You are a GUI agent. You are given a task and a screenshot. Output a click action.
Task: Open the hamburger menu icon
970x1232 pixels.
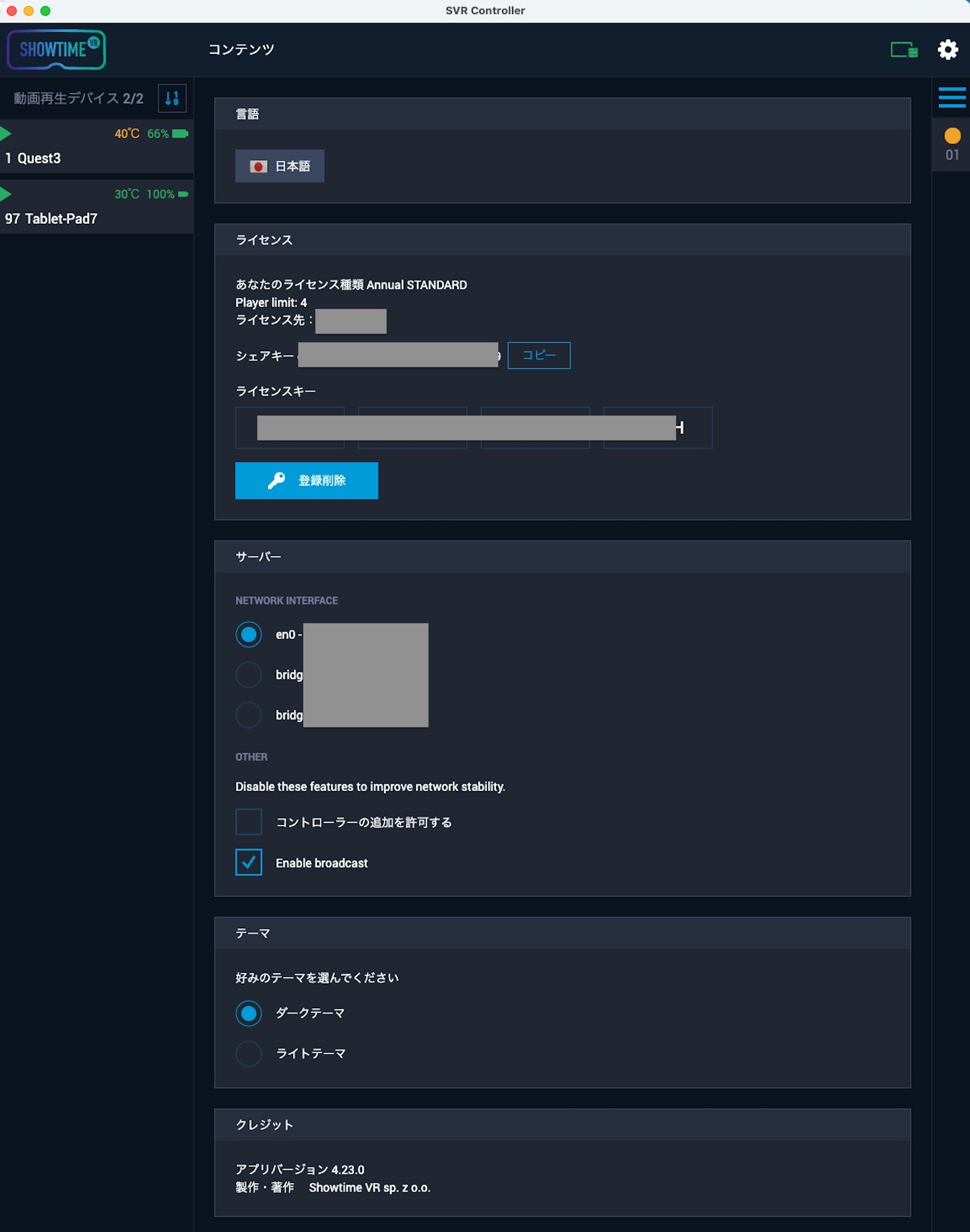tap(952, 97)
